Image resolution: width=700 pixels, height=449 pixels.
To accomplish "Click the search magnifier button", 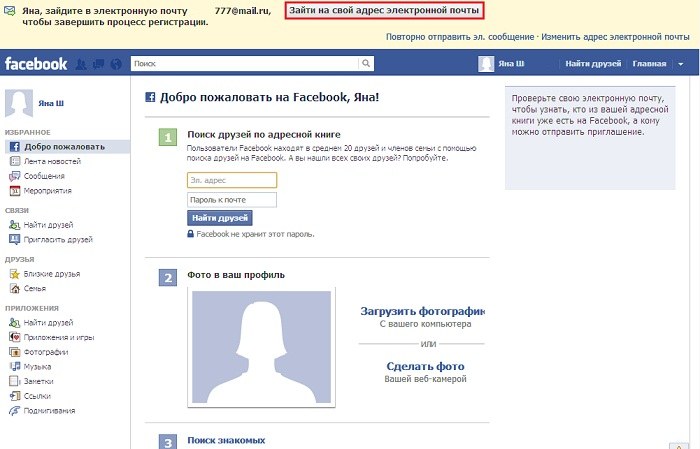I will [366, 63].
